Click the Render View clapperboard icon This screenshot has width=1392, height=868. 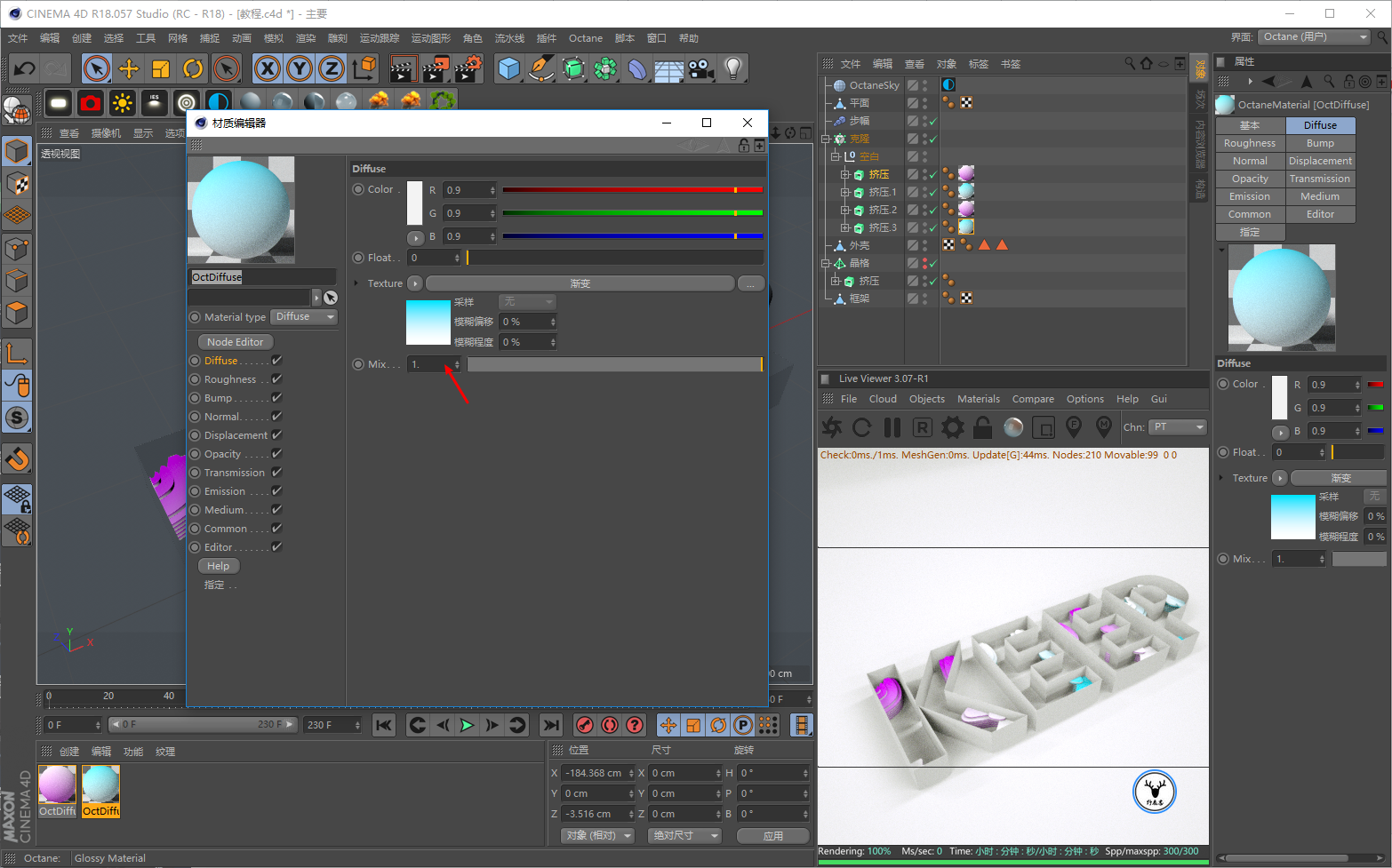[404, 68]
